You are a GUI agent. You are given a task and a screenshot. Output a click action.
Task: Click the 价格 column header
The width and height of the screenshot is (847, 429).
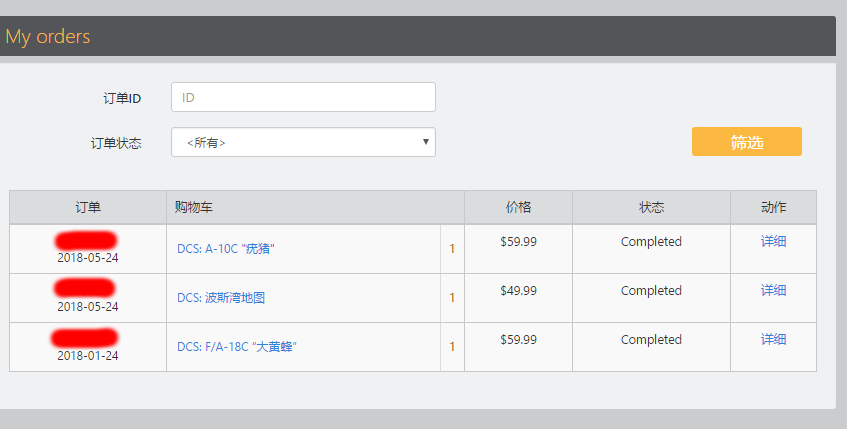518,207
